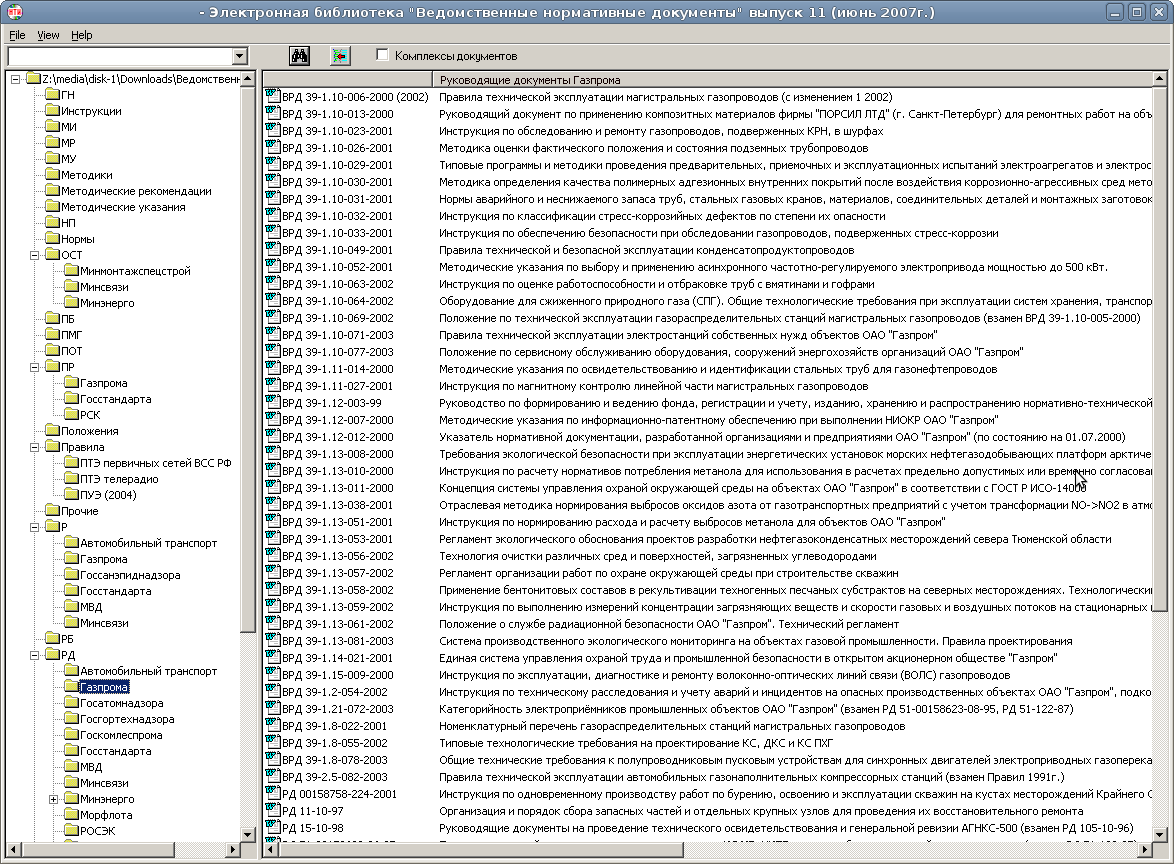Click the Руководящие документы Газпрома column header
Image resolution: width=1174 pixels, height=864 pixels.
(791, 79)
